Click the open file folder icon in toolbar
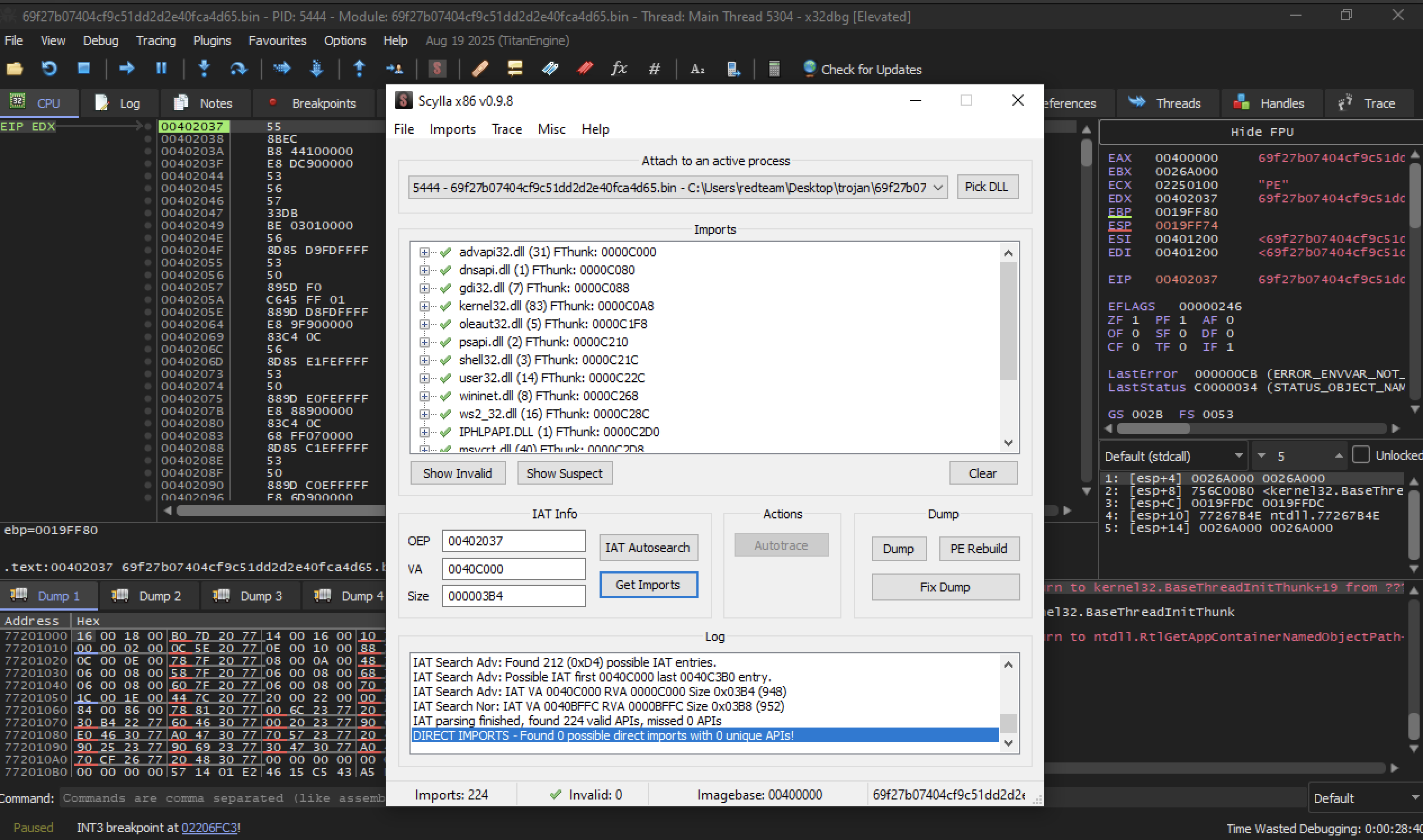Image resolution: width=1423 pixels, height=840 pixels. pos(14,69)
